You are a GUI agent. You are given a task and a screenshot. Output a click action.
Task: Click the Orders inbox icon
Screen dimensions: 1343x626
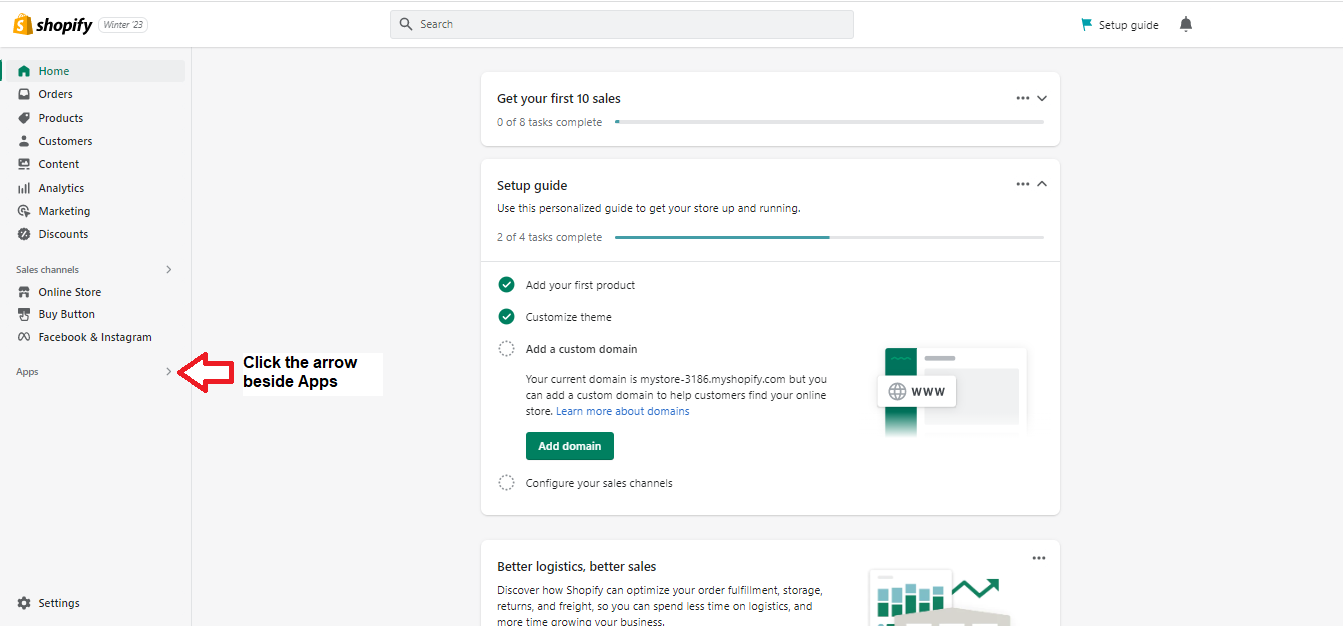pyautogui.click(x=24, y=94)
